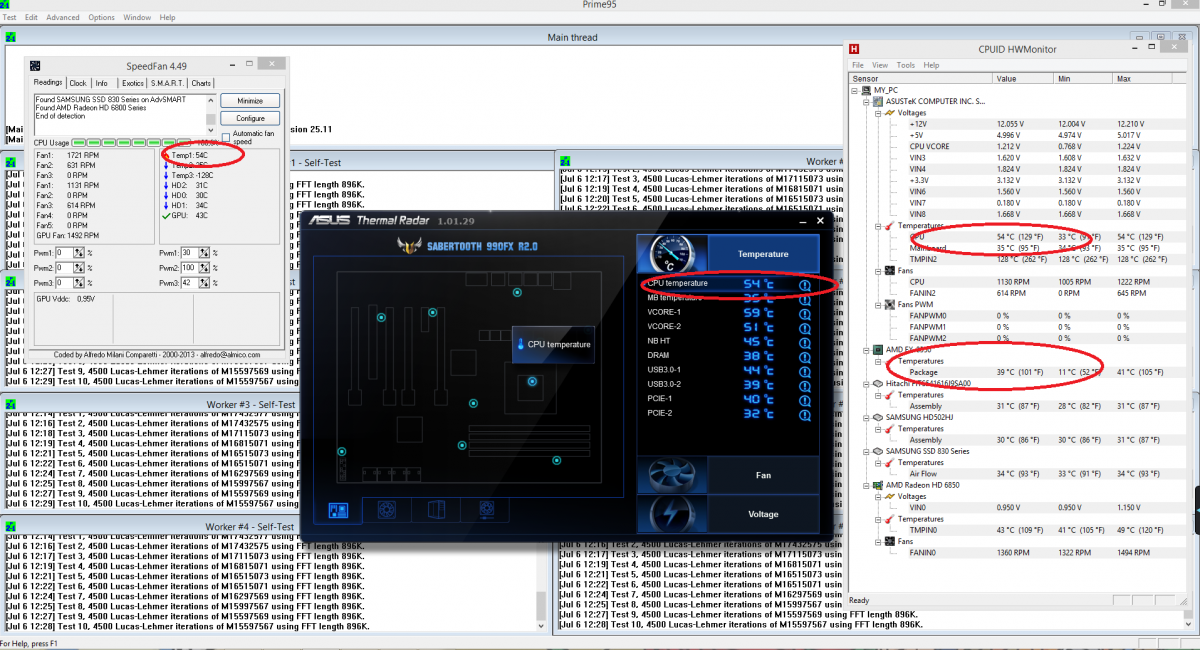Select the motherboard view icon in Thermal Radar
The width and height of the screenshot is (1200, 650).
point(338,510)
